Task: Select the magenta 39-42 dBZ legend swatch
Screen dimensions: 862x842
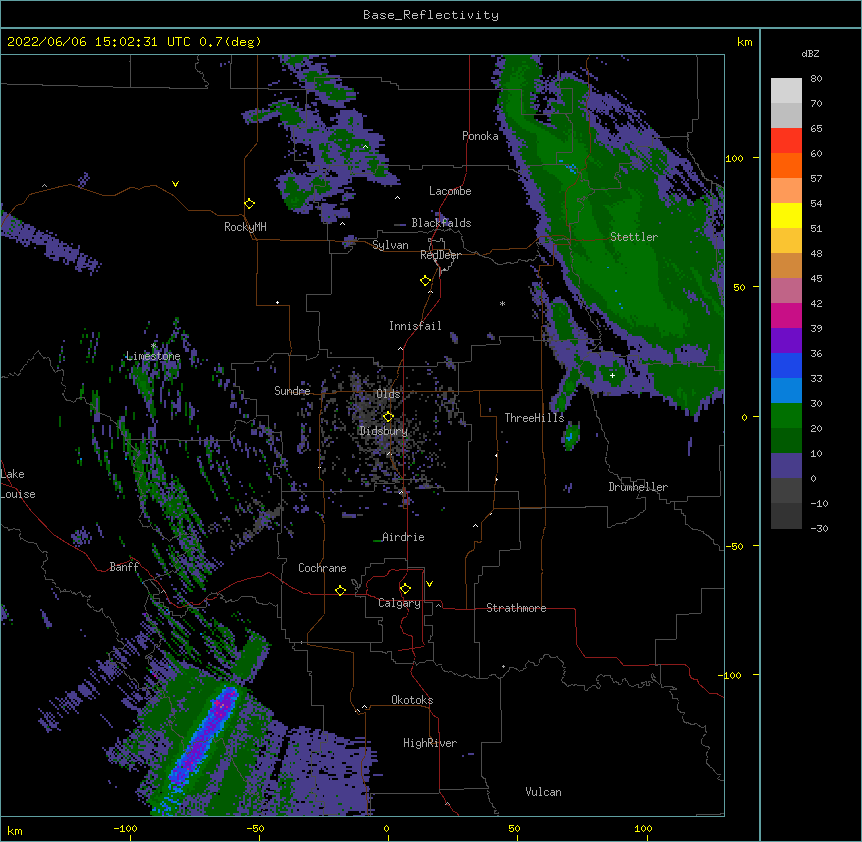Action: [786, 315]
